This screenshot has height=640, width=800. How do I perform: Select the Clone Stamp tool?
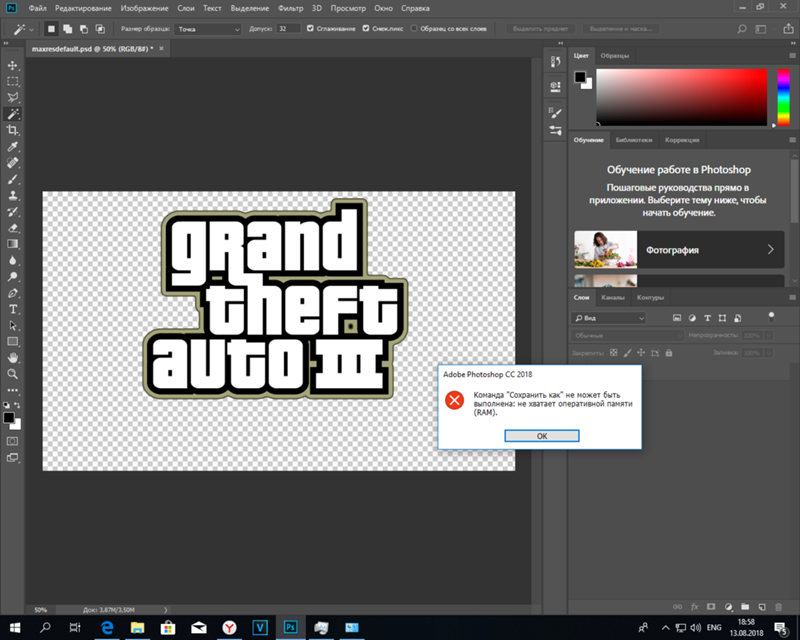13,195
